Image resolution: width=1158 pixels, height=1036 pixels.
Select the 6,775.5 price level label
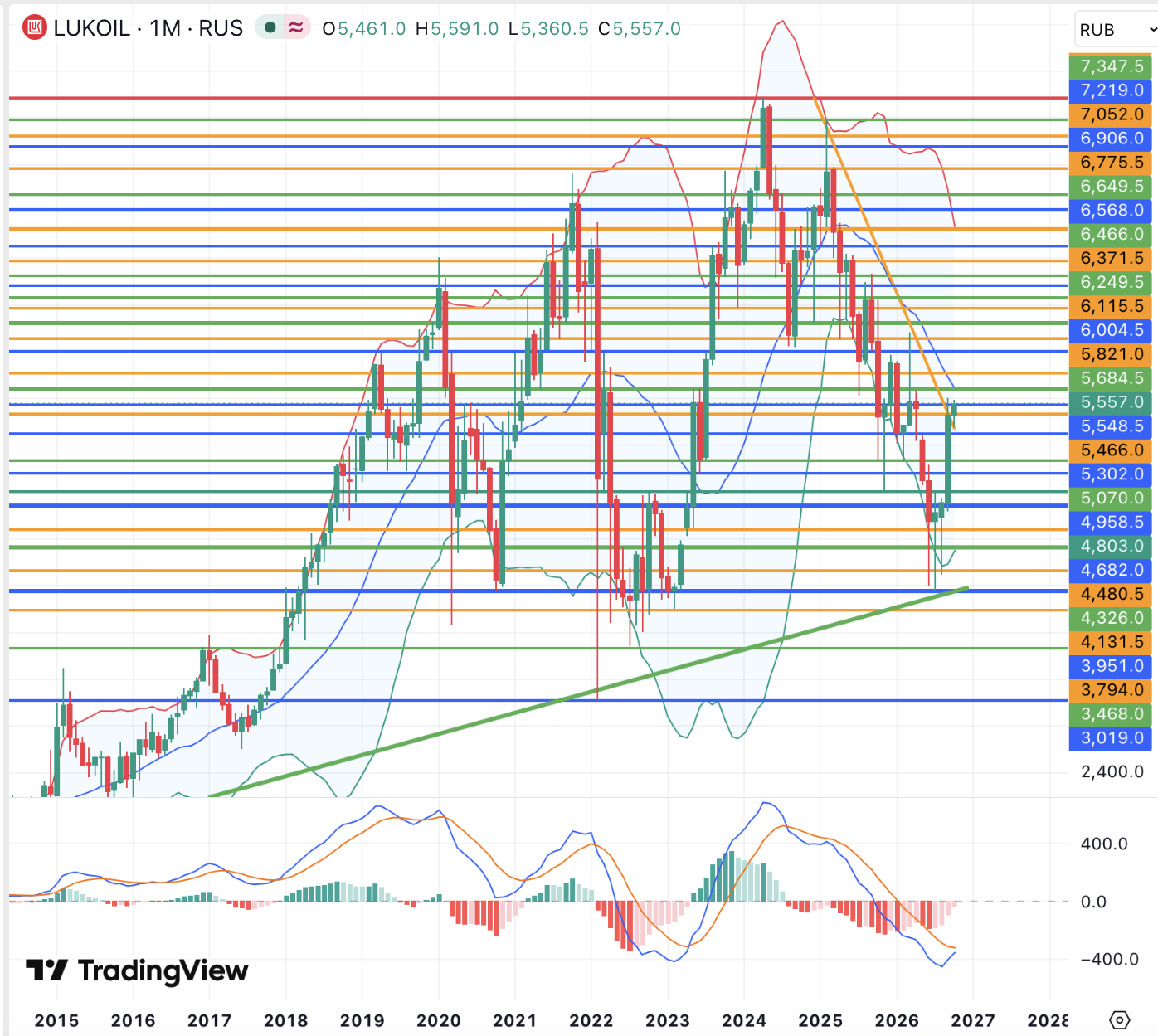coord(1112,163)
